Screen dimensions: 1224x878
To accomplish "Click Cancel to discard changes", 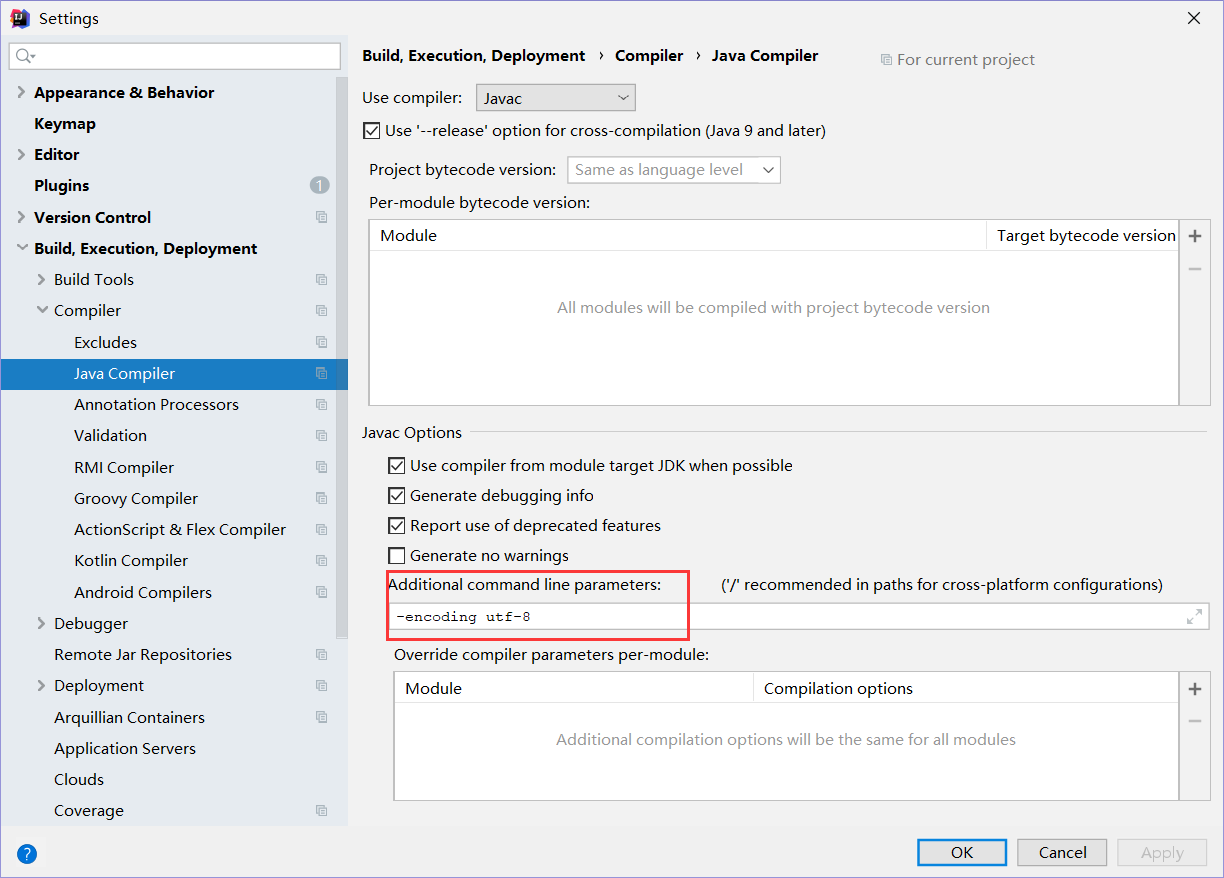I will pyautogui.click(x=1062, y=852).
